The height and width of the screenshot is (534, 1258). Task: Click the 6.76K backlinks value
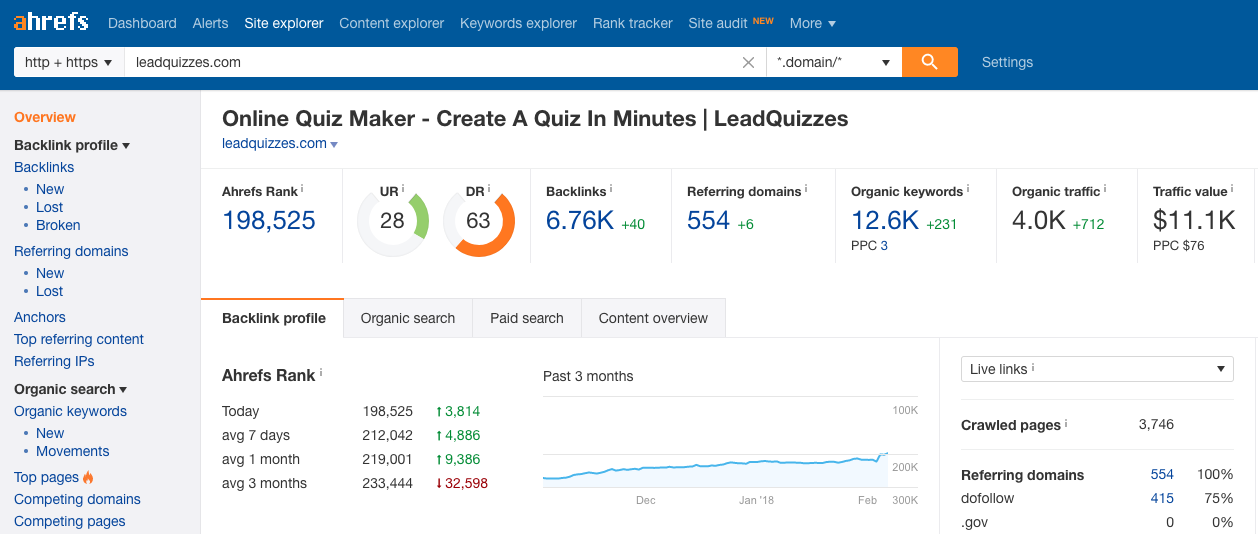click(x=580, y=221)
